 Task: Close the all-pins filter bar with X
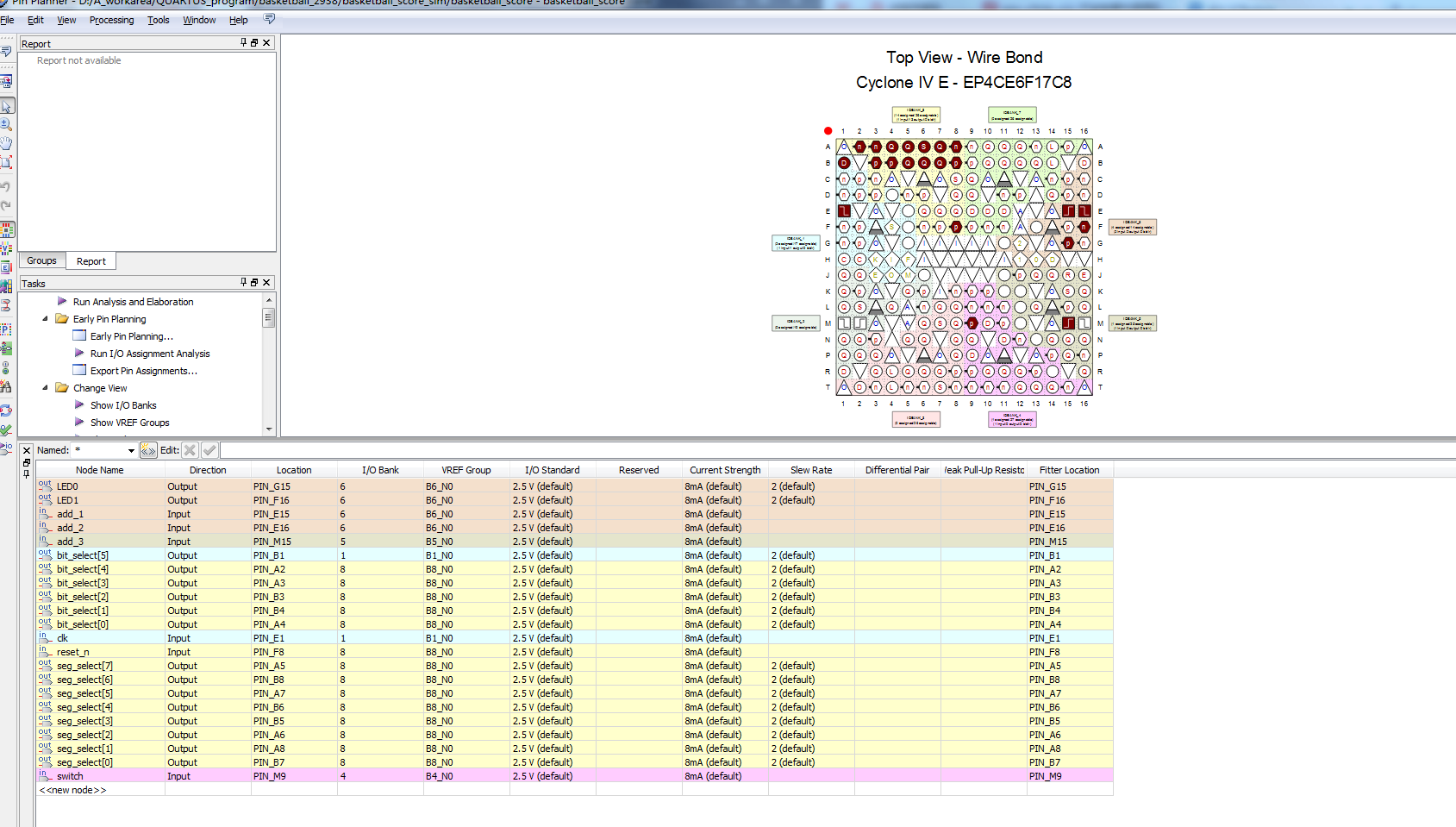pos(27,450)
